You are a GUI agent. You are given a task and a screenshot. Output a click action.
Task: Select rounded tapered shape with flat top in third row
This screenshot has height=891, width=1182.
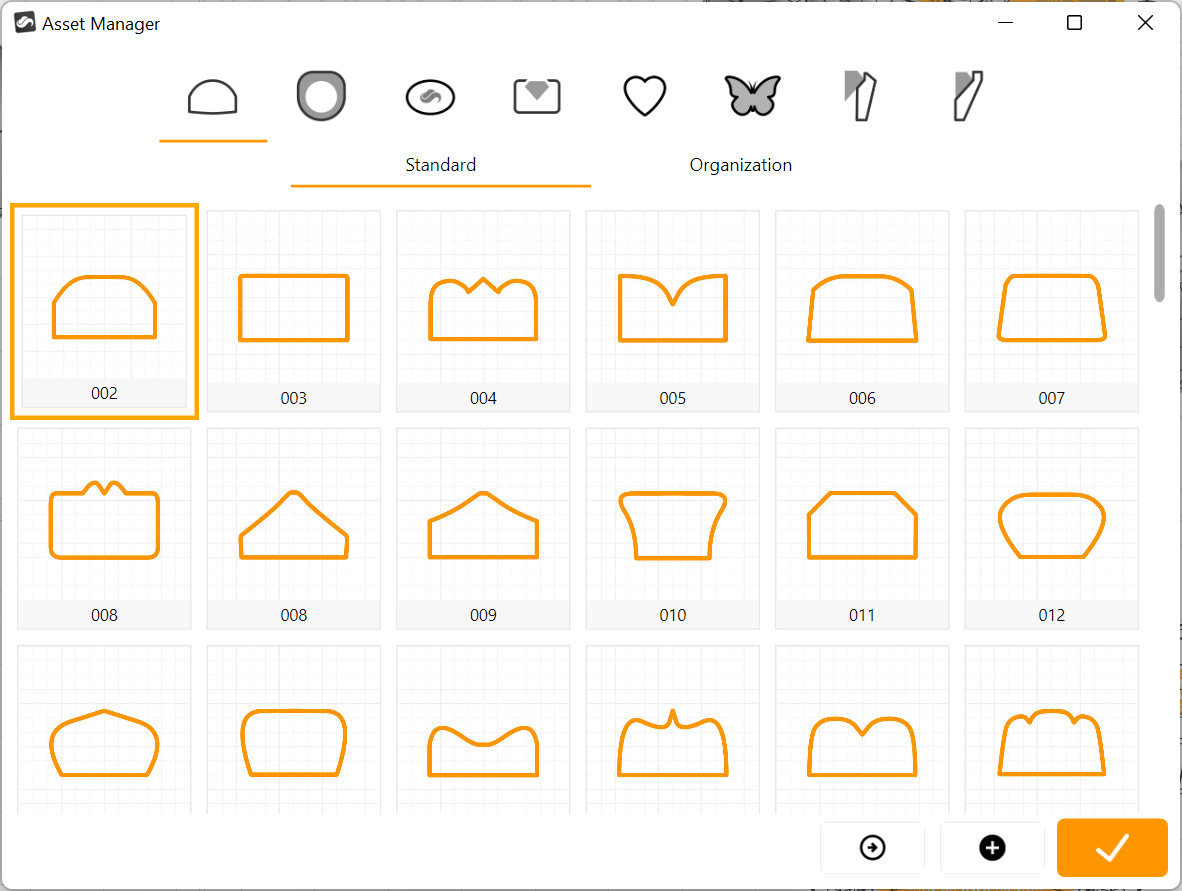pos(294,730)
